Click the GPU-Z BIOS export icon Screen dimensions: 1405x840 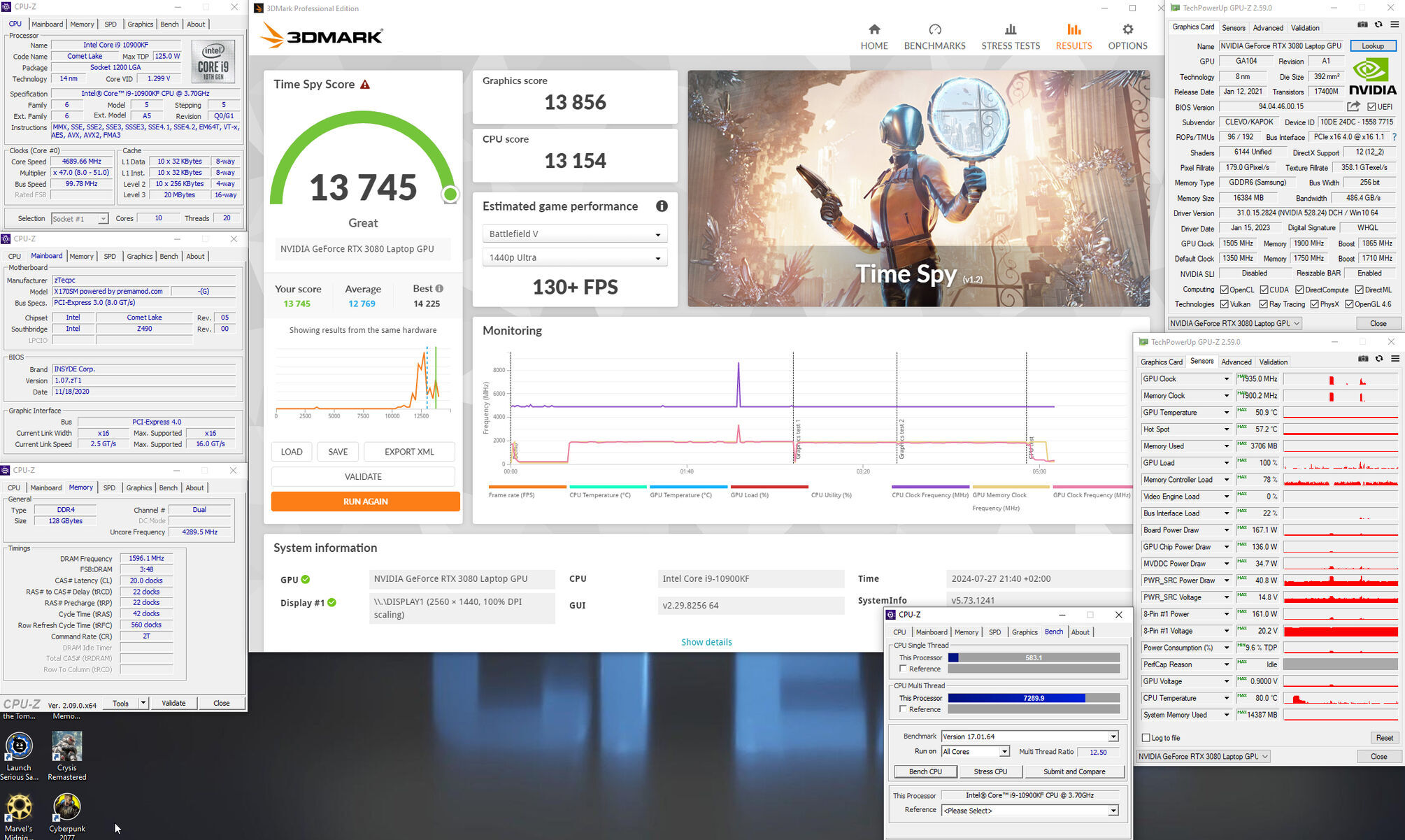click(1353, 106)
